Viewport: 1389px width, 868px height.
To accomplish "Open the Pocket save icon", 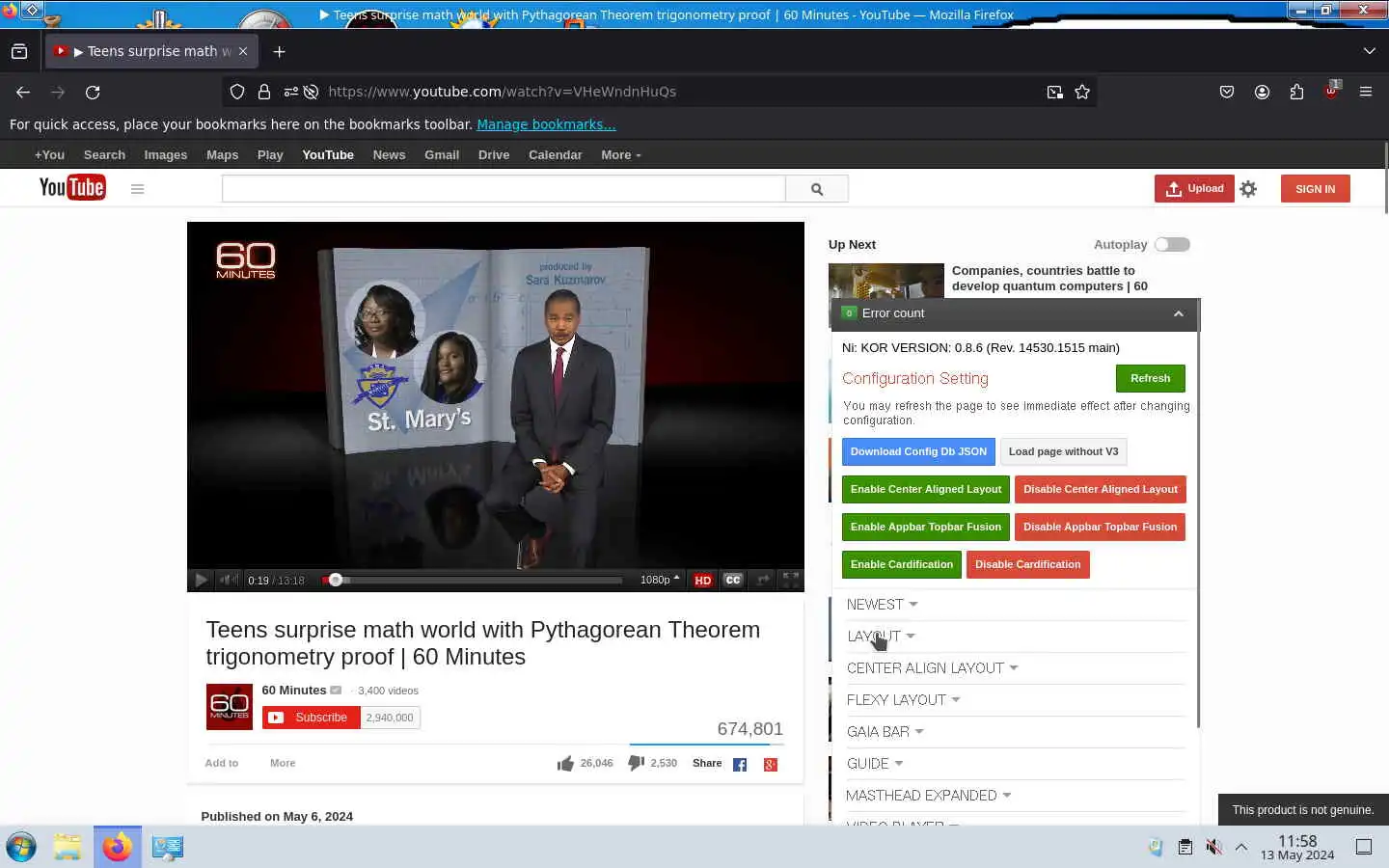I will [x=1227, y=92].
